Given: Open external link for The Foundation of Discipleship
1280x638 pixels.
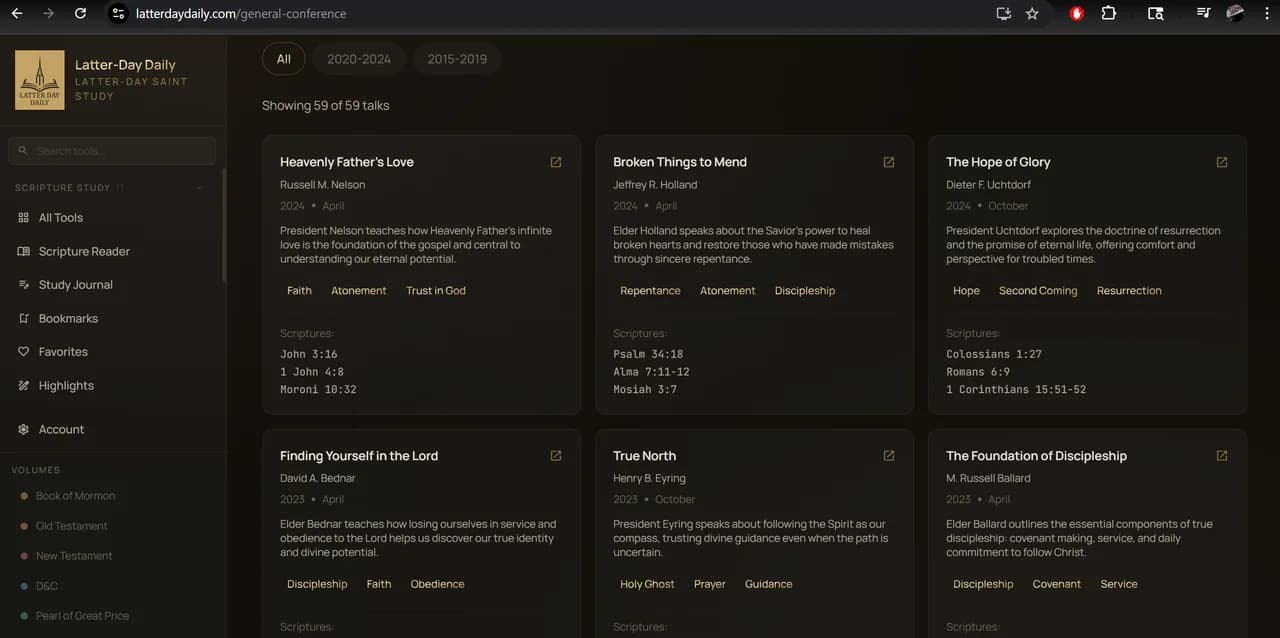Looking at the screenshot, I should point(1222,456).
